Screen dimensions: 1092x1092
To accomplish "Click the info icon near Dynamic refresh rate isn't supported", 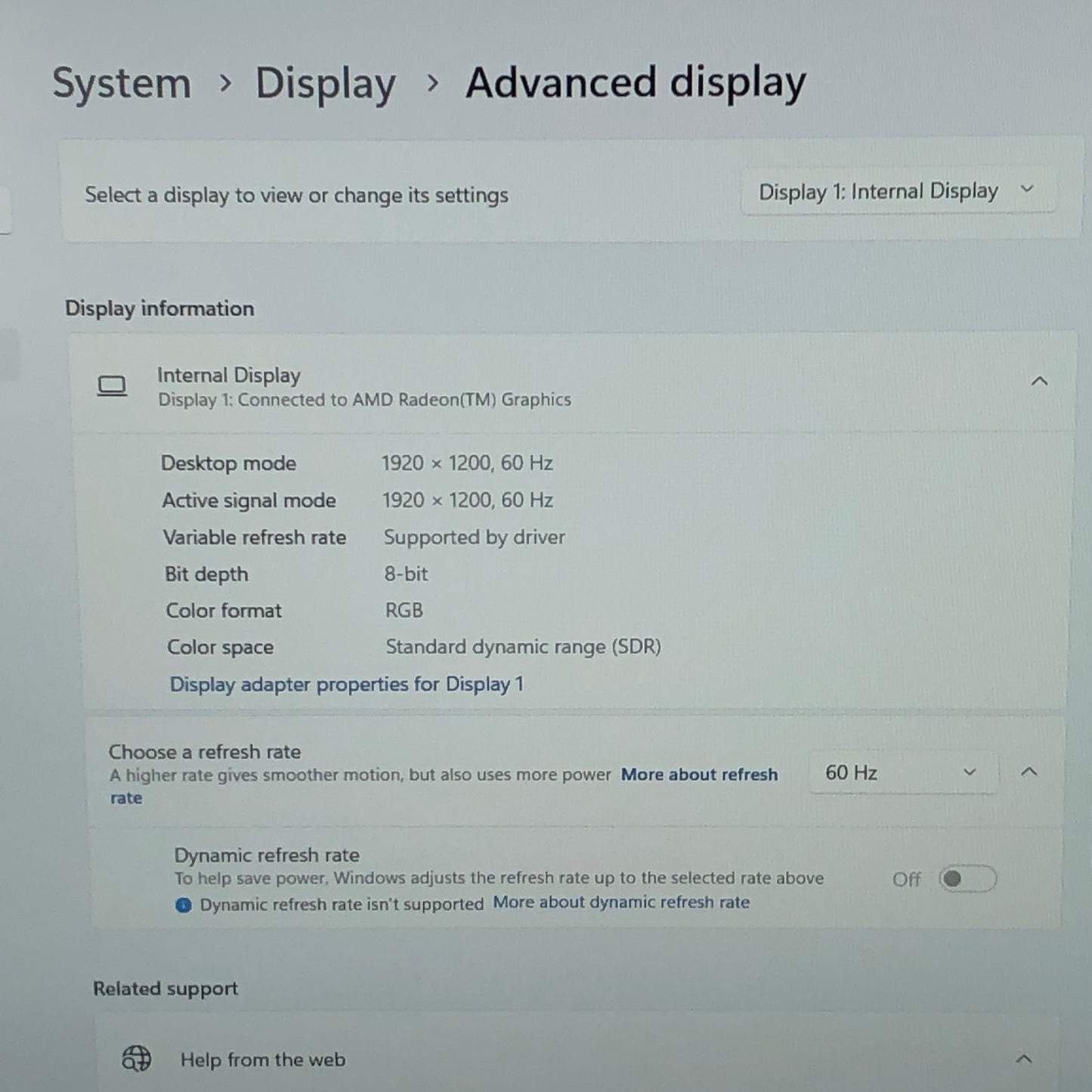I will pyautogui.click(x=184, y=905).
